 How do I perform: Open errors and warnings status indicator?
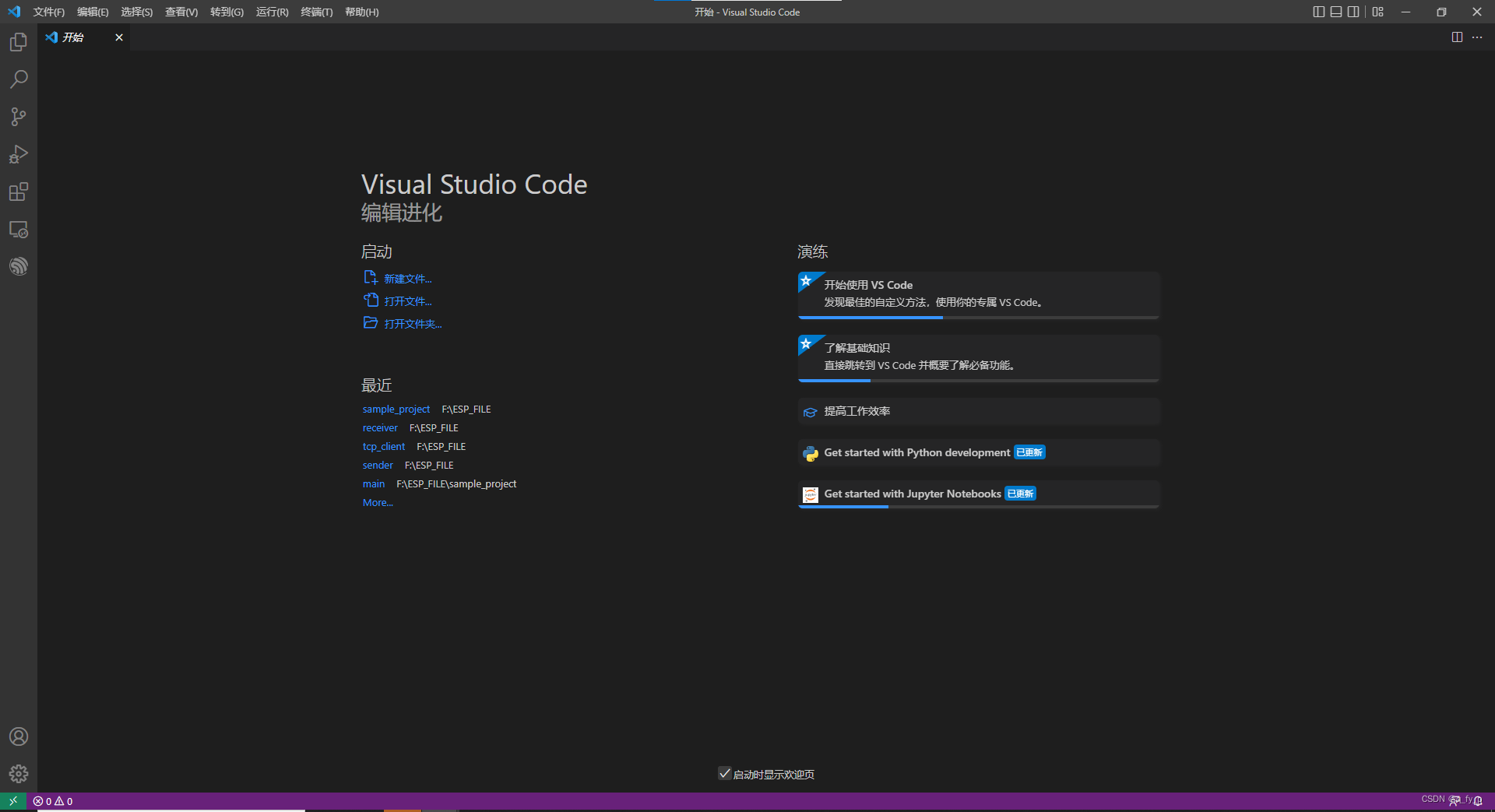pyautogui.click(x=53, y=801)
